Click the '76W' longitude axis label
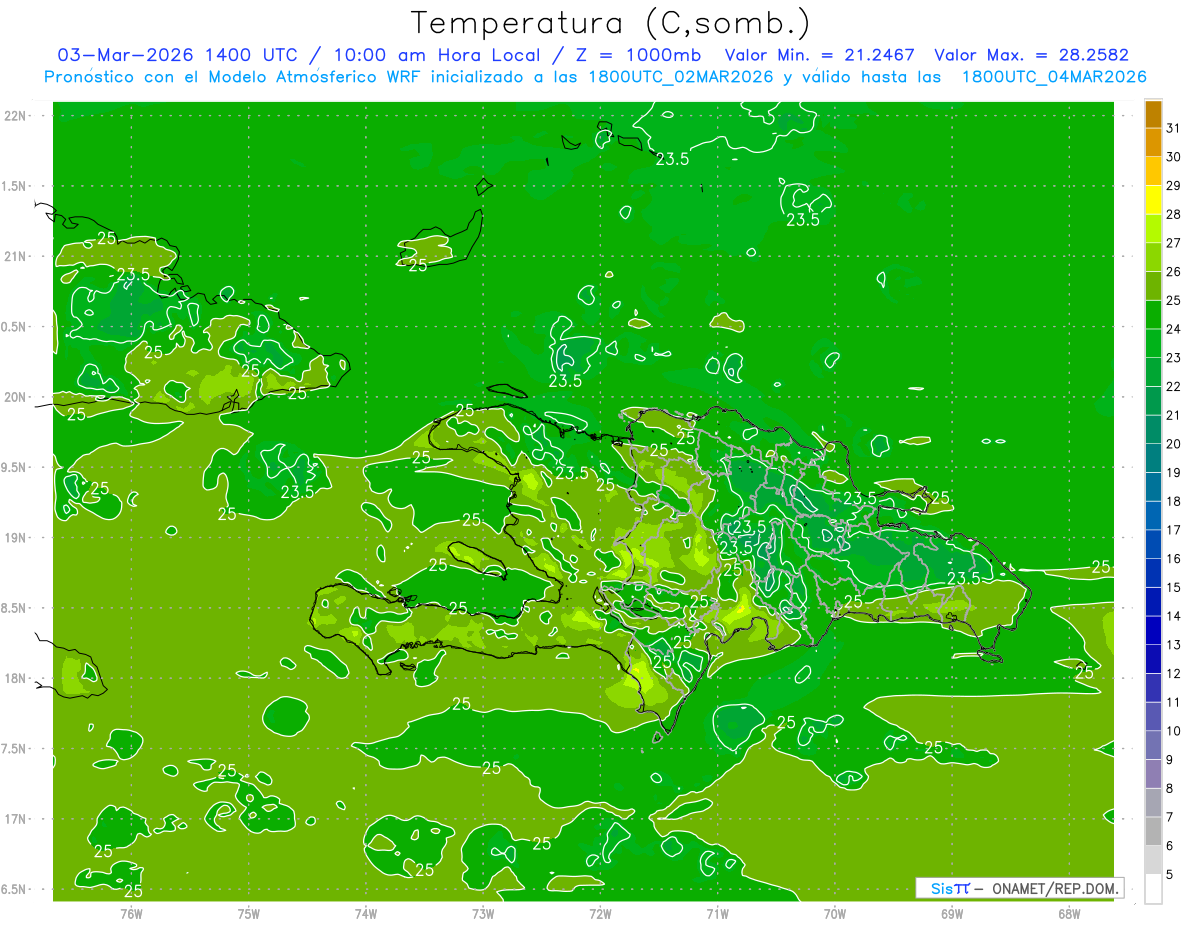Screen dimensions: 1200x927 coord(131,913)
